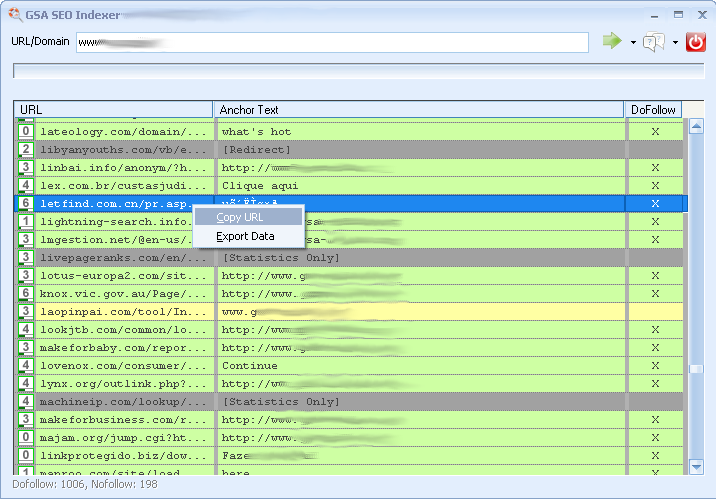Click Dofollow/Nofollow count status text

click(x=85, y=484)
